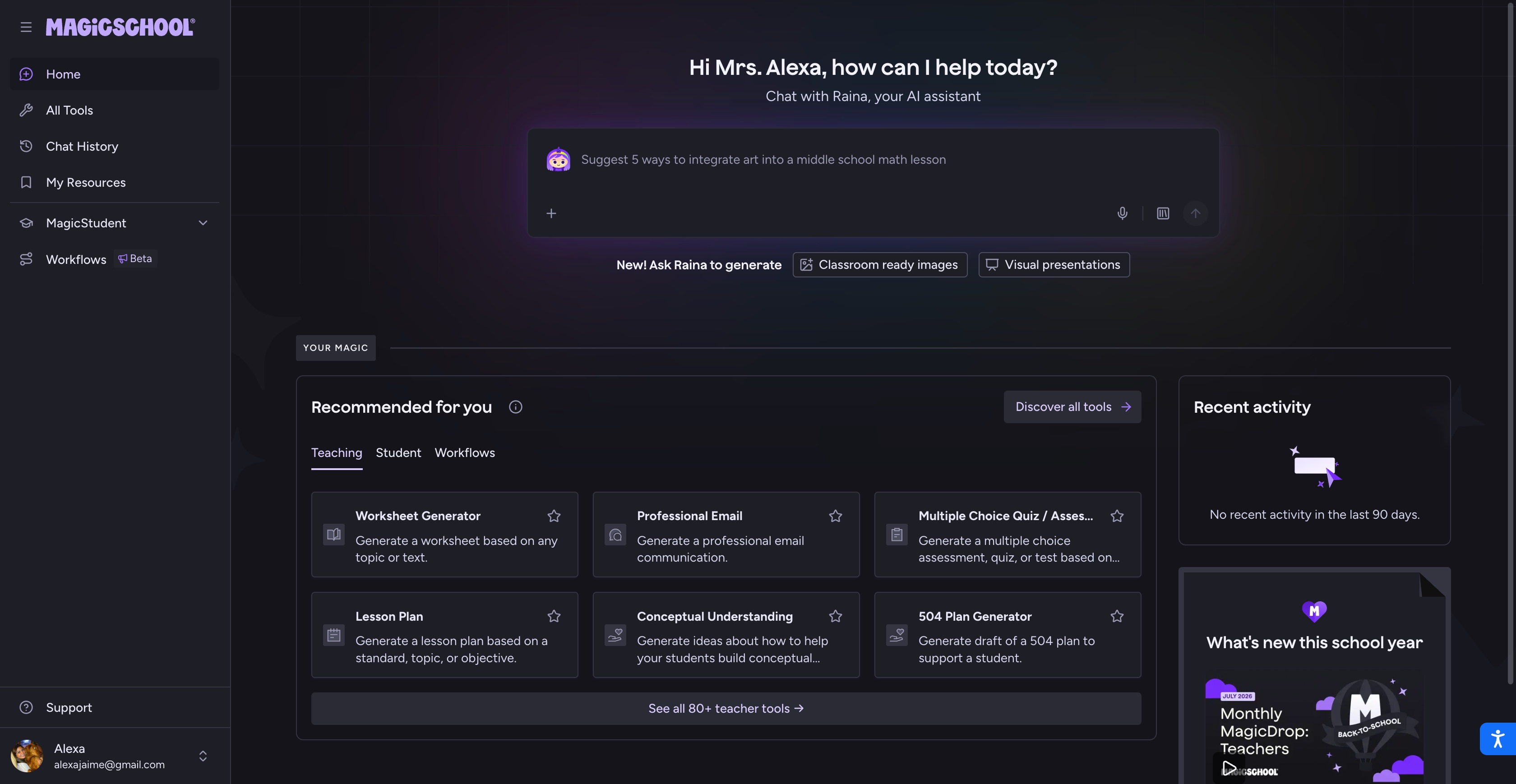Image resolution: width=1516 pixels, height=784 pixels.
Task: Open the Professional Email tool
Action: point(726,535)
